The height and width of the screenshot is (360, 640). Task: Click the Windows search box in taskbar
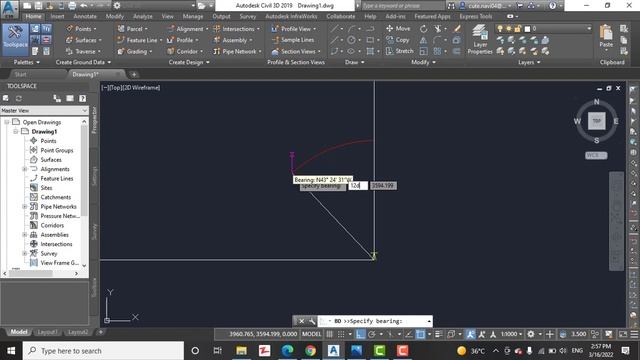click(x=103, y=351)
